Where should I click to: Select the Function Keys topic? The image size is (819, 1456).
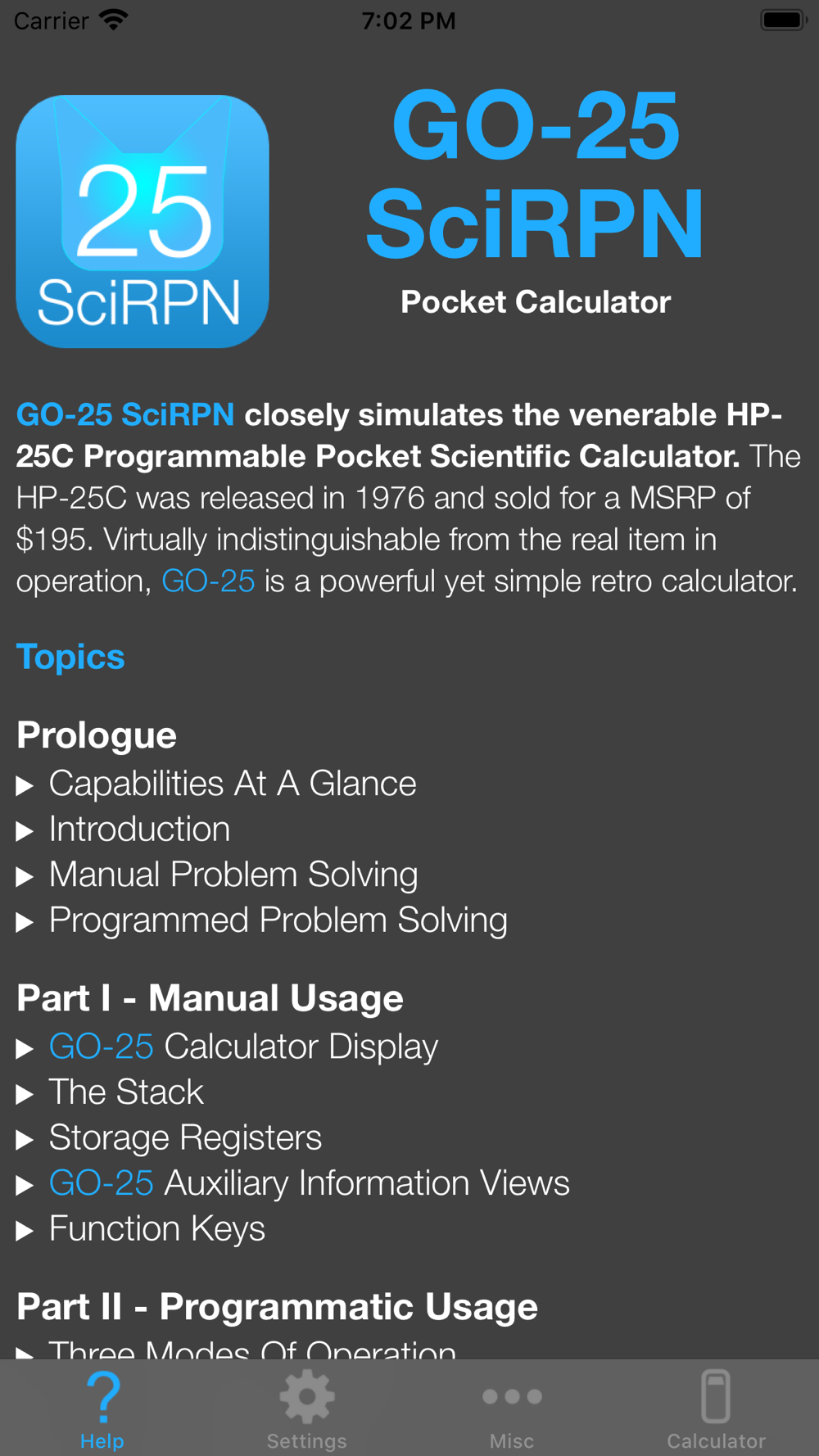click(x=157, y=1228)
